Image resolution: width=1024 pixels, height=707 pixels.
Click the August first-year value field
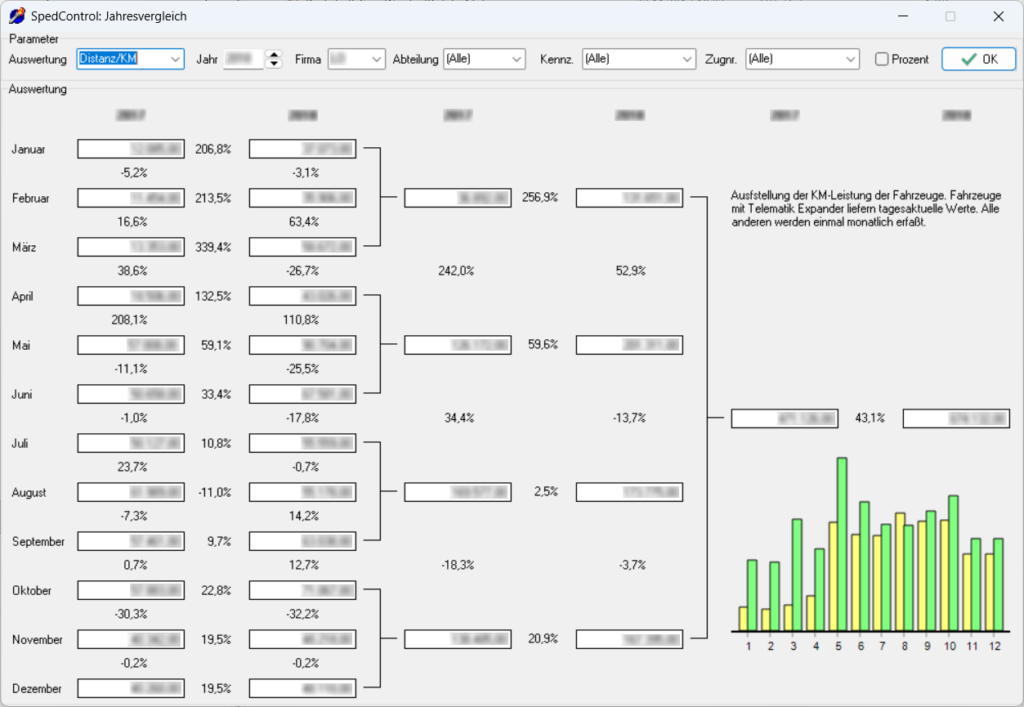(131, 492)
